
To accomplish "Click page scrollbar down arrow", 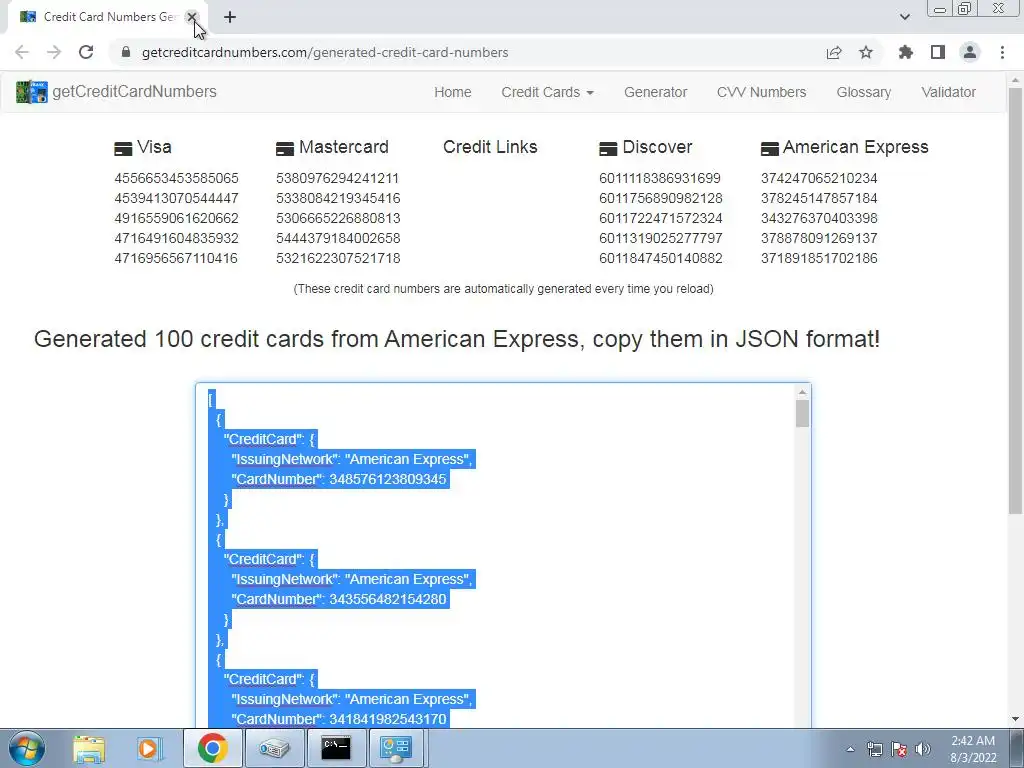I will click(1015, 719).
